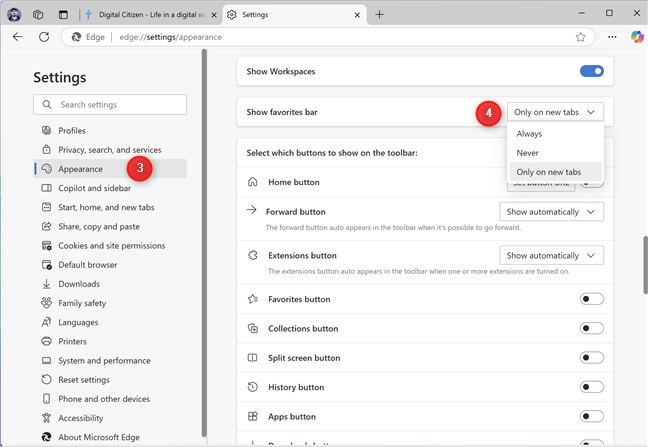Switch to the Settings tab
Image resolution: width=648 pixels, height=447 pixels.
(x=295, y=15)
